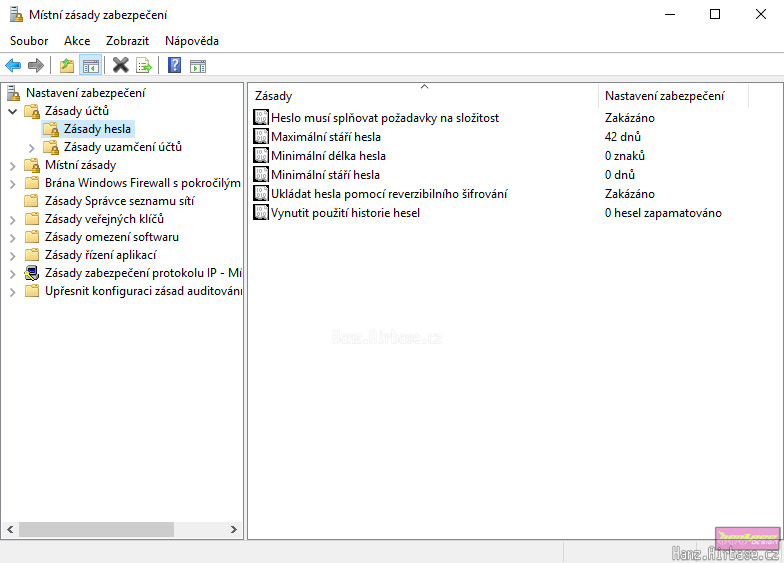Image resolution: width=784 pixels, height=563 pixels.
Task: Click the policy icon for Vynutit použití historie hesel
Action: point(261,212)
